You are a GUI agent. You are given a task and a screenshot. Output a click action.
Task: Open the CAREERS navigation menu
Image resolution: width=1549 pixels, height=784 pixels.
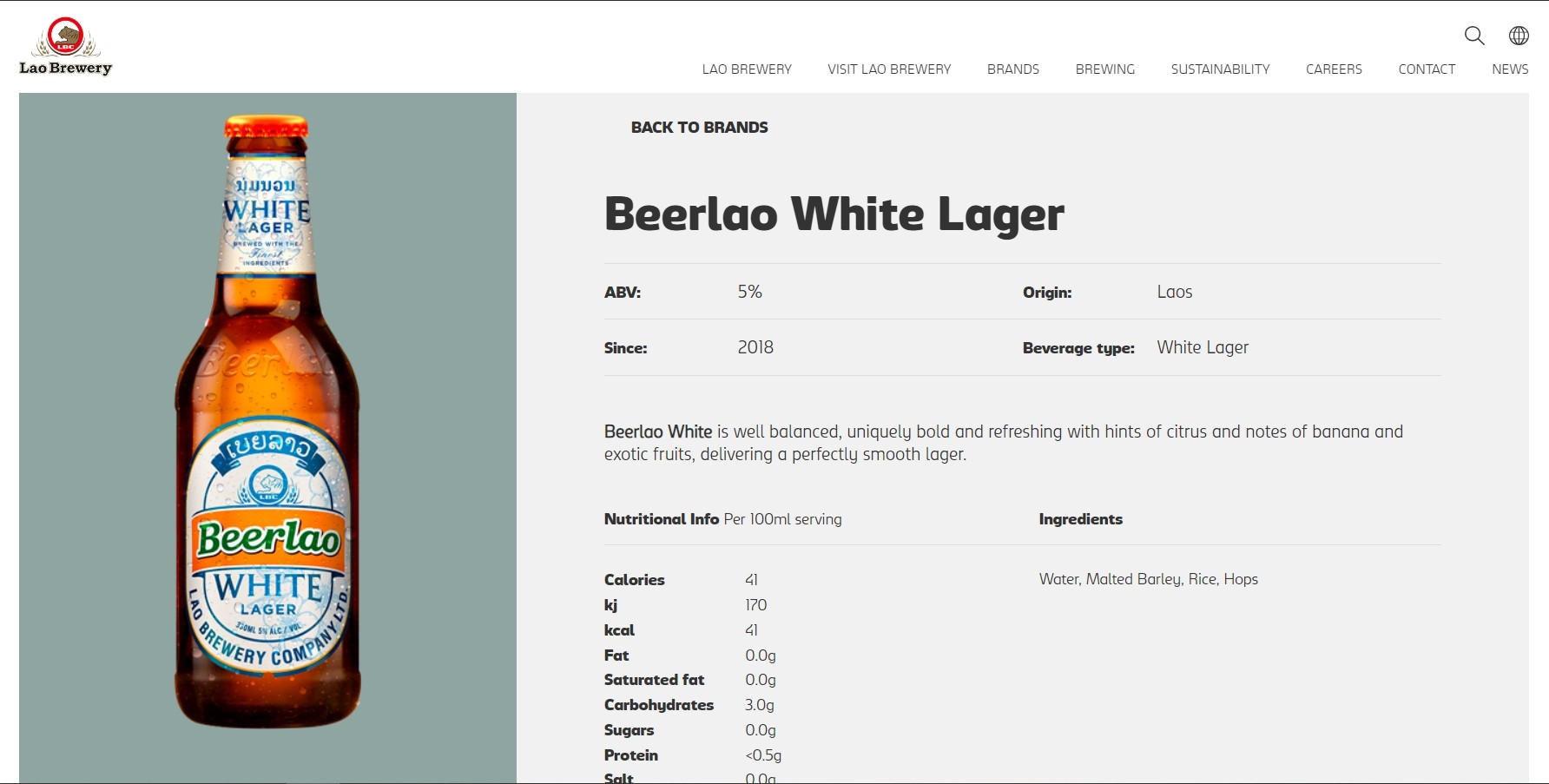click(1334, 69)
